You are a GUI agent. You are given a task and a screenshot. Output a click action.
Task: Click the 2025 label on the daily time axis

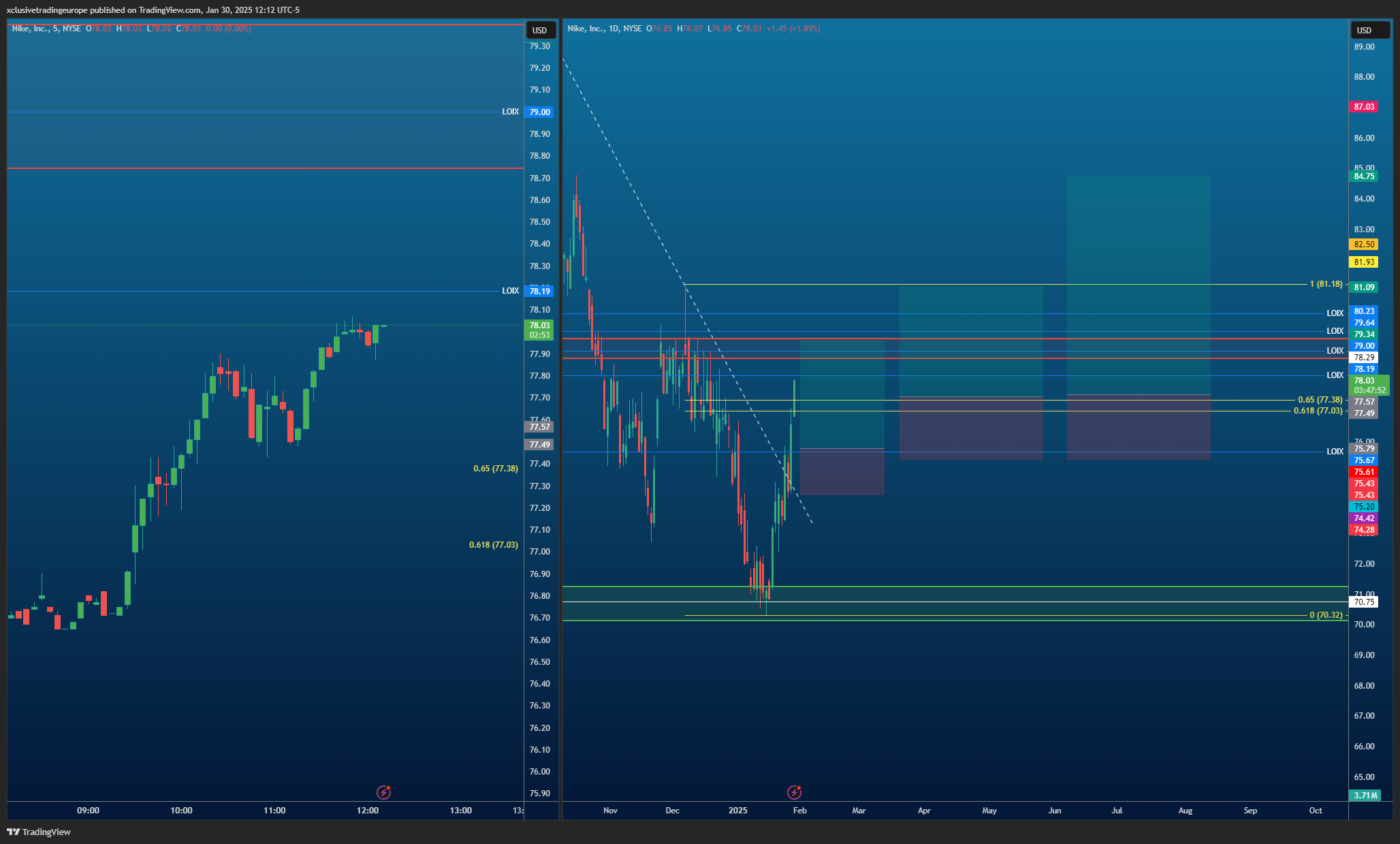click(738, 811)
